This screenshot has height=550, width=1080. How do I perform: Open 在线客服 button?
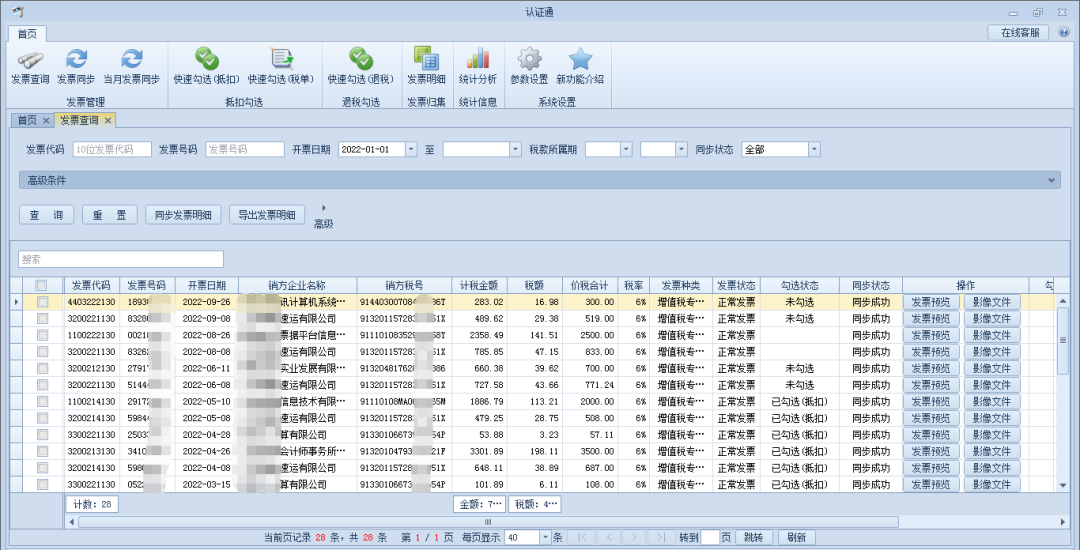(x=1019, y=32)
